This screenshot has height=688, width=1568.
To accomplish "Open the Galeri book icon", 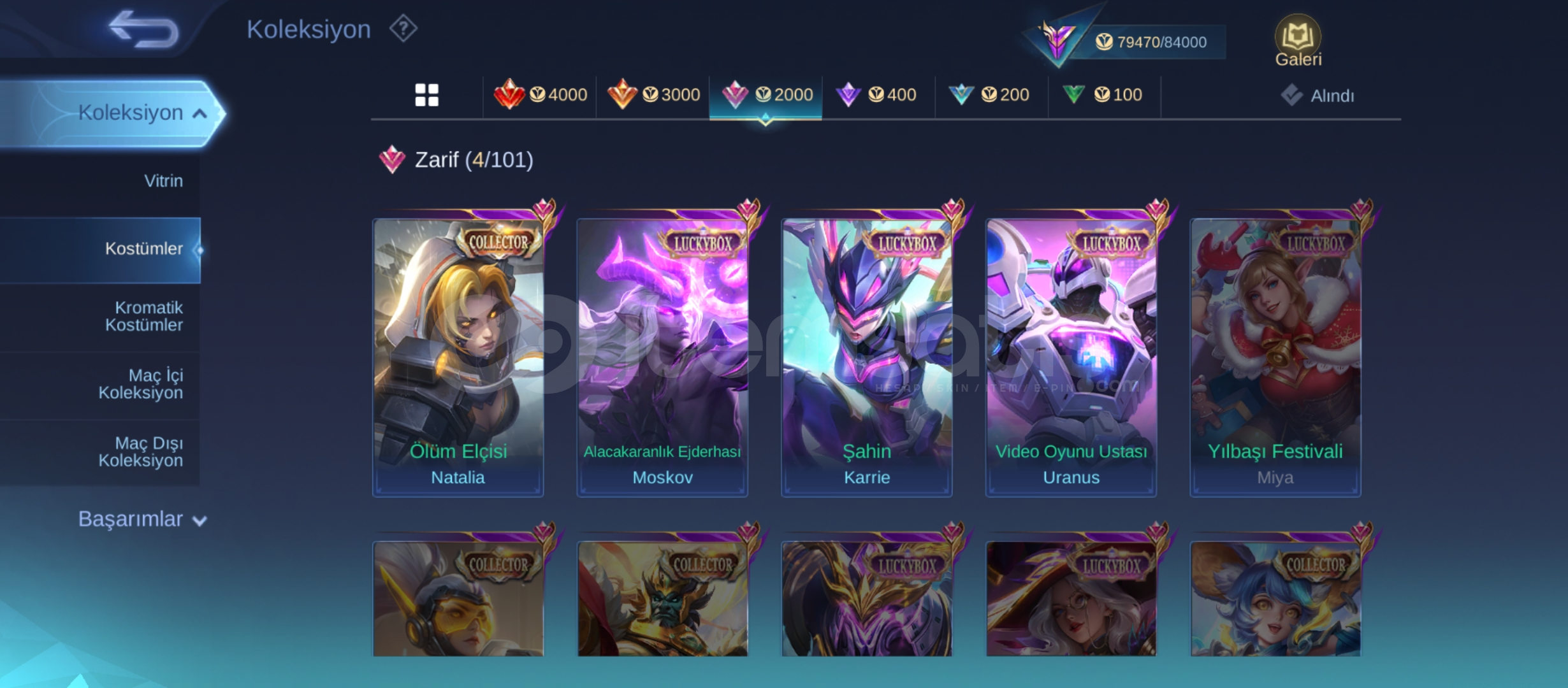I will click(1298, 40).
